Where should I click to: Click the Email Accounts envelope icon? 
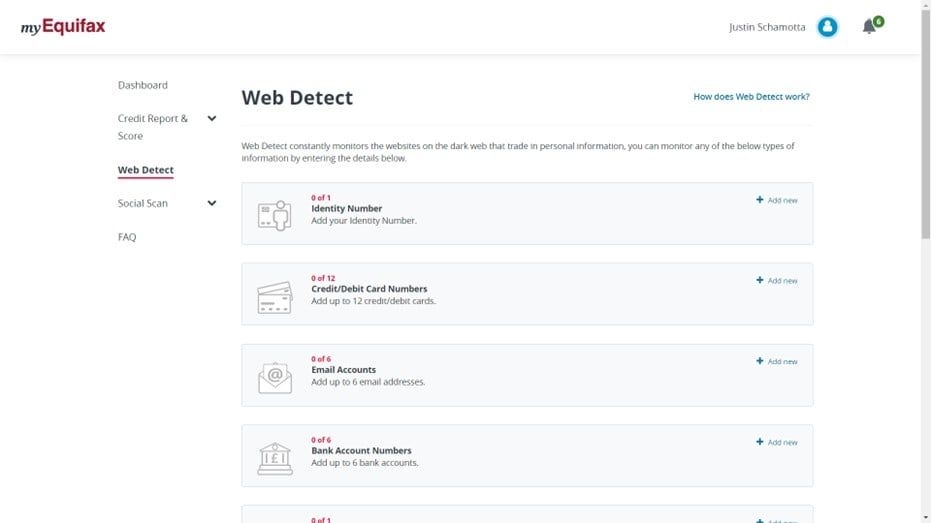coord(275,378)
